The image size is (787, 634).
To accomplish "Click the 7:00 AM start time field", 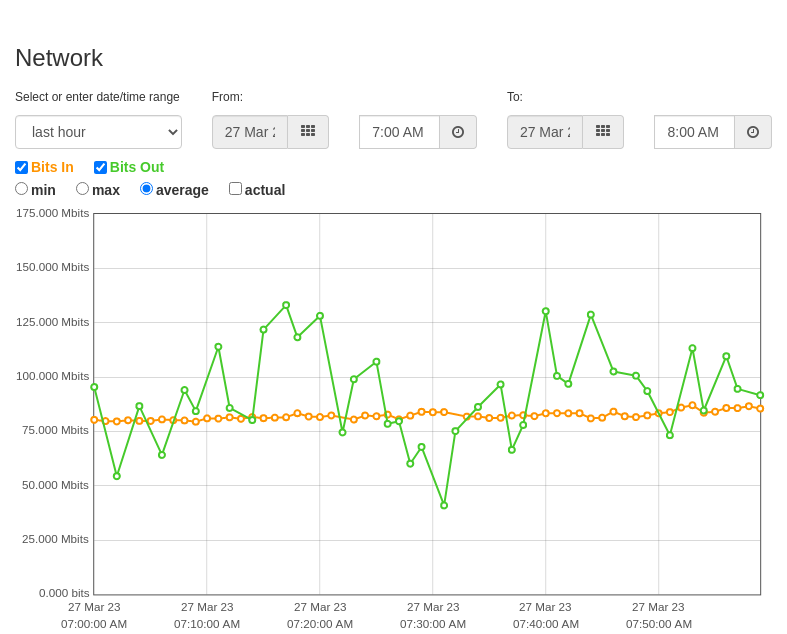I will [x=400, y=132].
